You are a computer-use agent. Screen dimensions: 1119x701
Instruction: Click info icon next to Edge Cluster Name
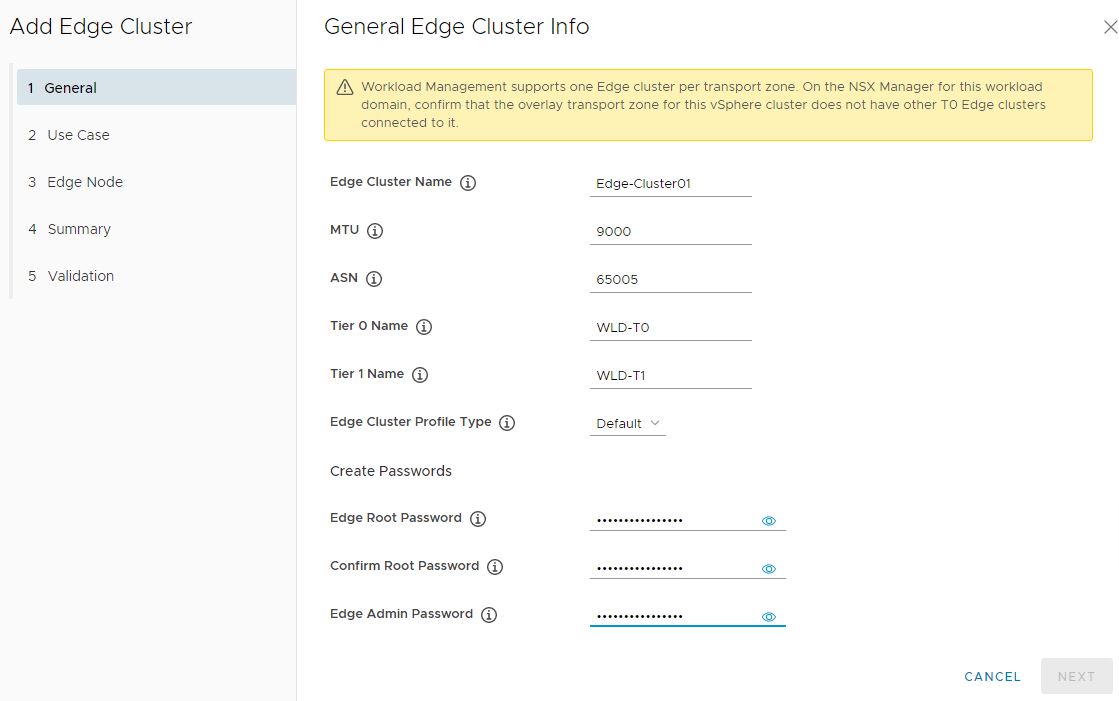coord(468,183)
